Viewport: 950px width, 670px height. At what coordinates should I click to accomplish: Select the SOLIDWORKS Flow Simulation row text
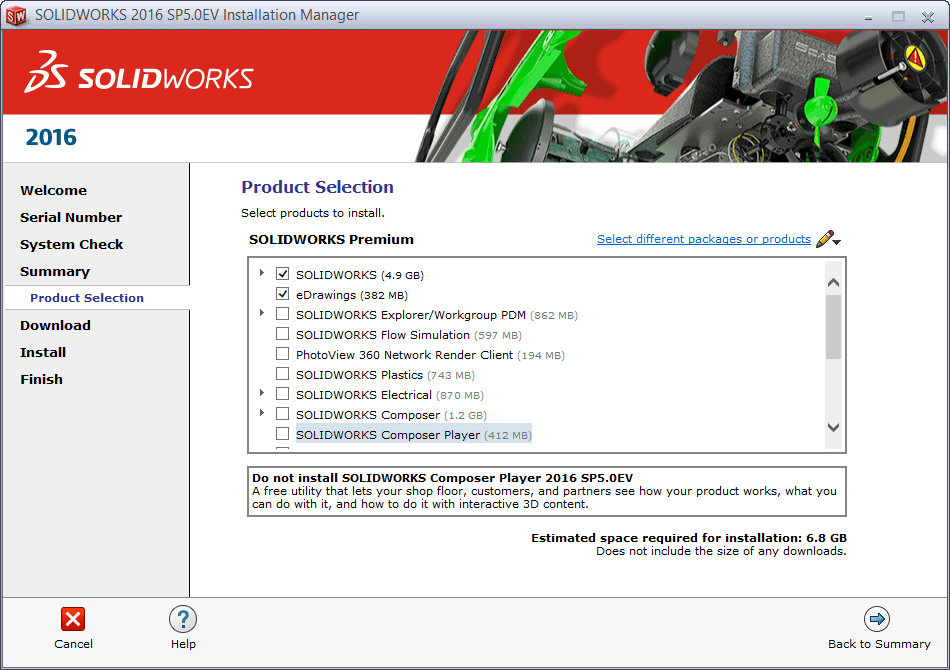[409, 335]
